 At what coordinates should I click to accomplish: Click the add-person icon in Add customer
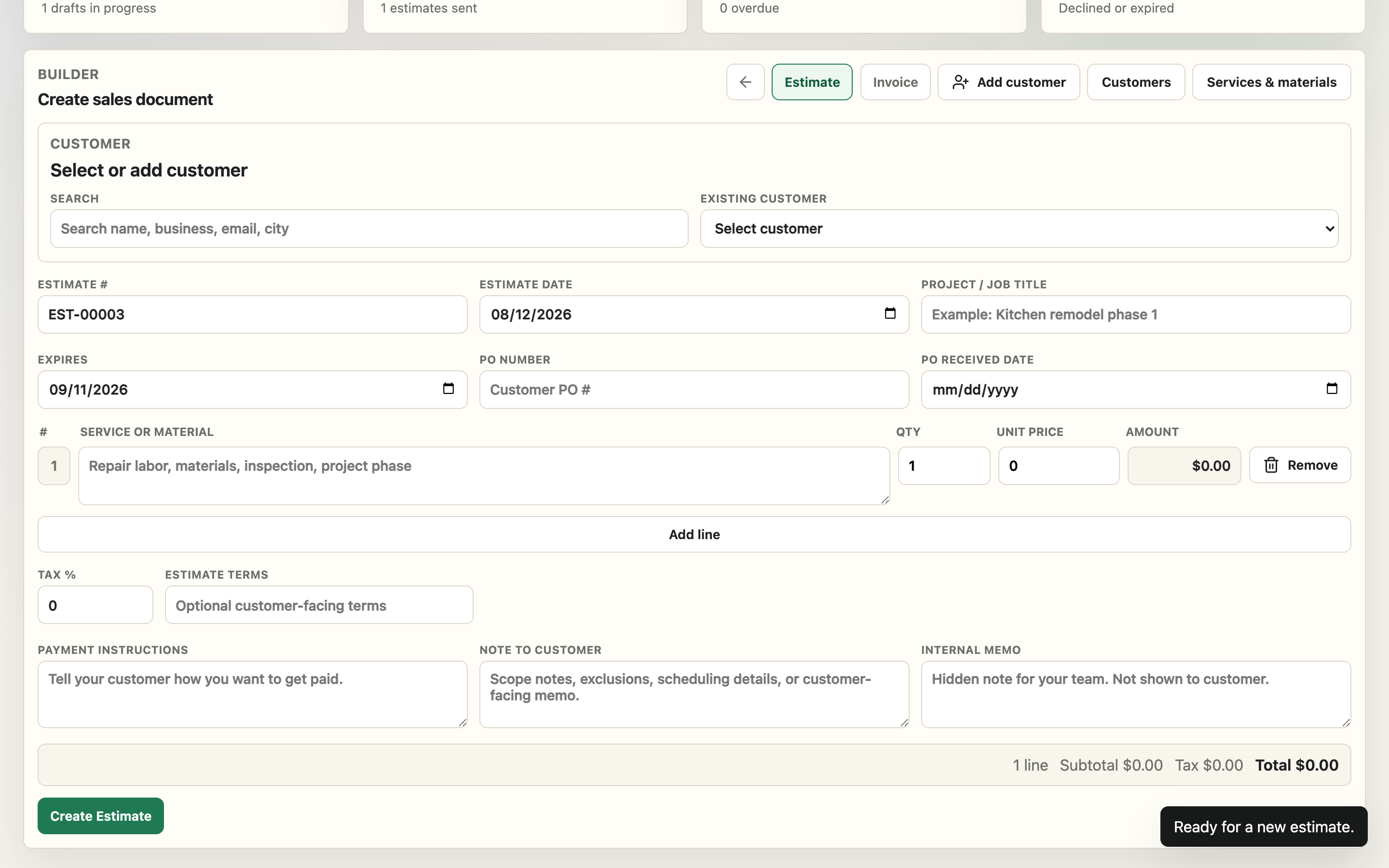[960, 82]
